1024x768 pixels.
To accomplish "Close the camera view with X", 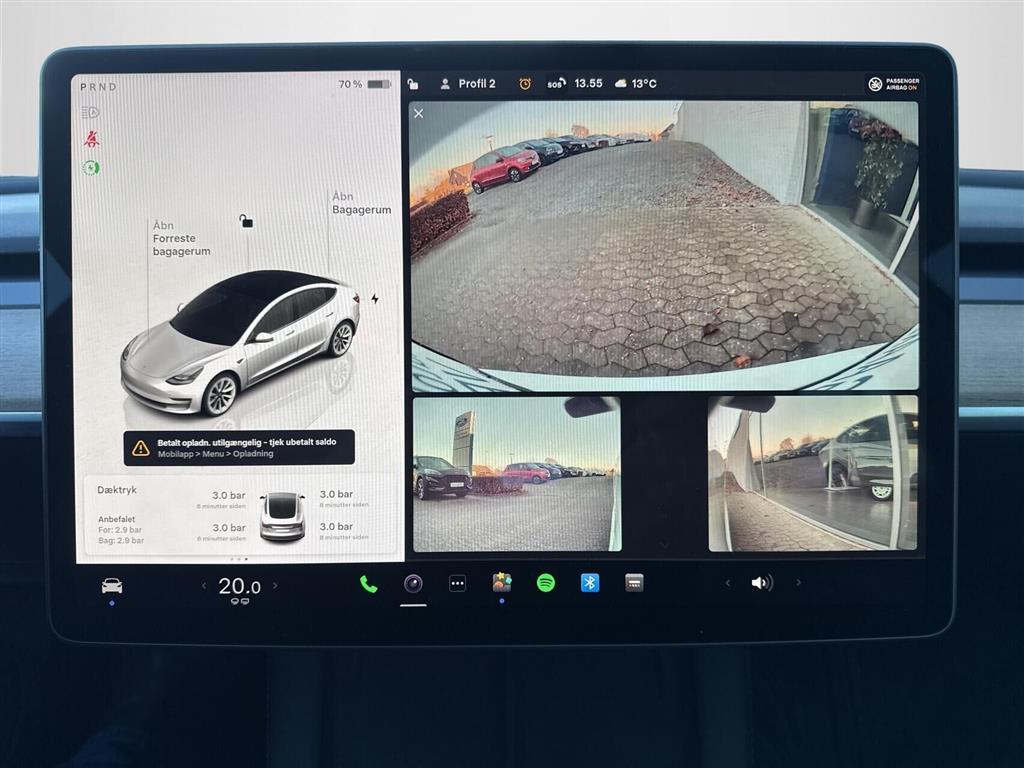I will (x=419, y=113).
